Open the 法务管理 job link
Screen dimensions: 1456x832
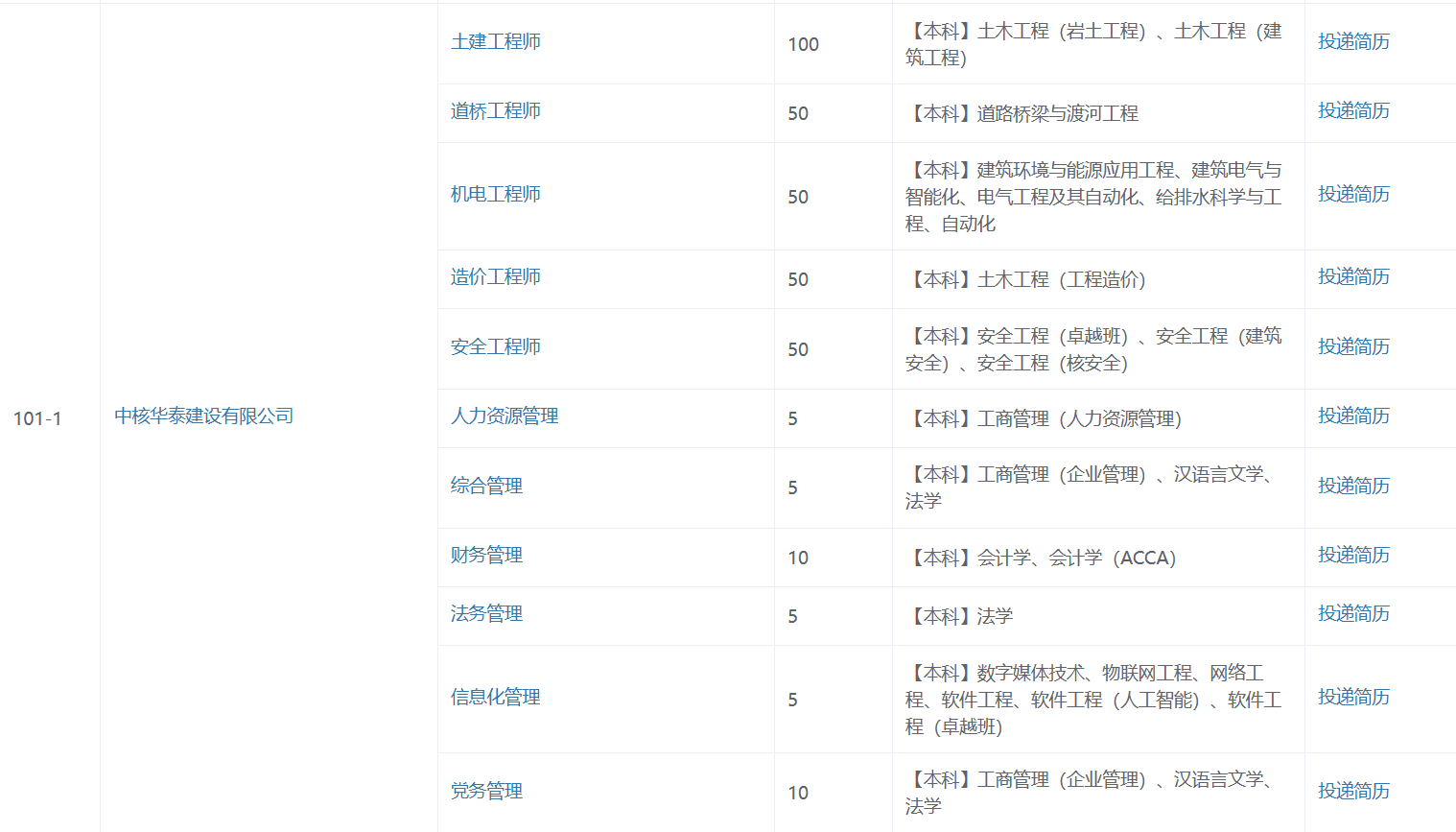486,614
